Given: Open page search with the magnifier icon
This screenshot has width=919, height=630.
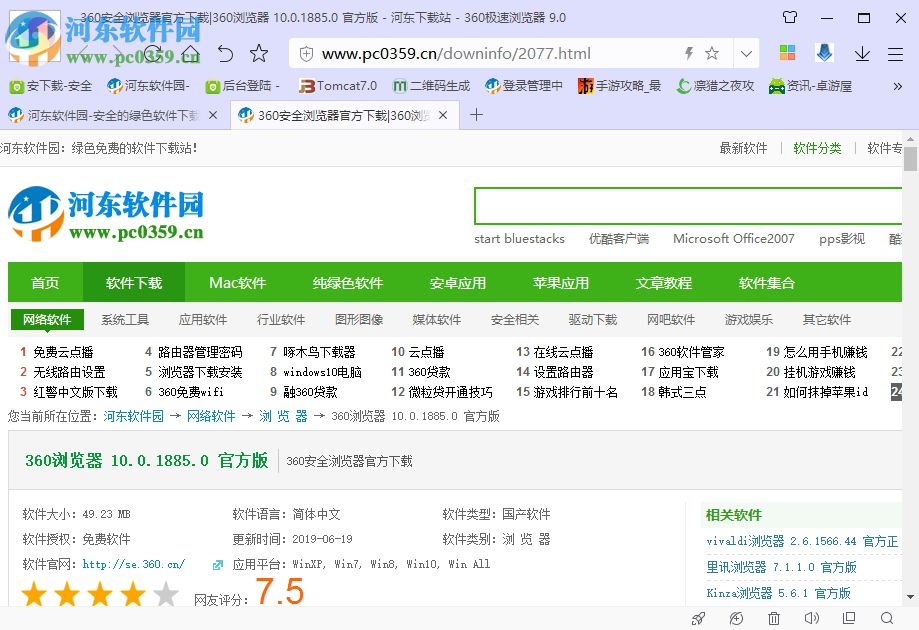Looking at the screenshot, I should [885, 618].
